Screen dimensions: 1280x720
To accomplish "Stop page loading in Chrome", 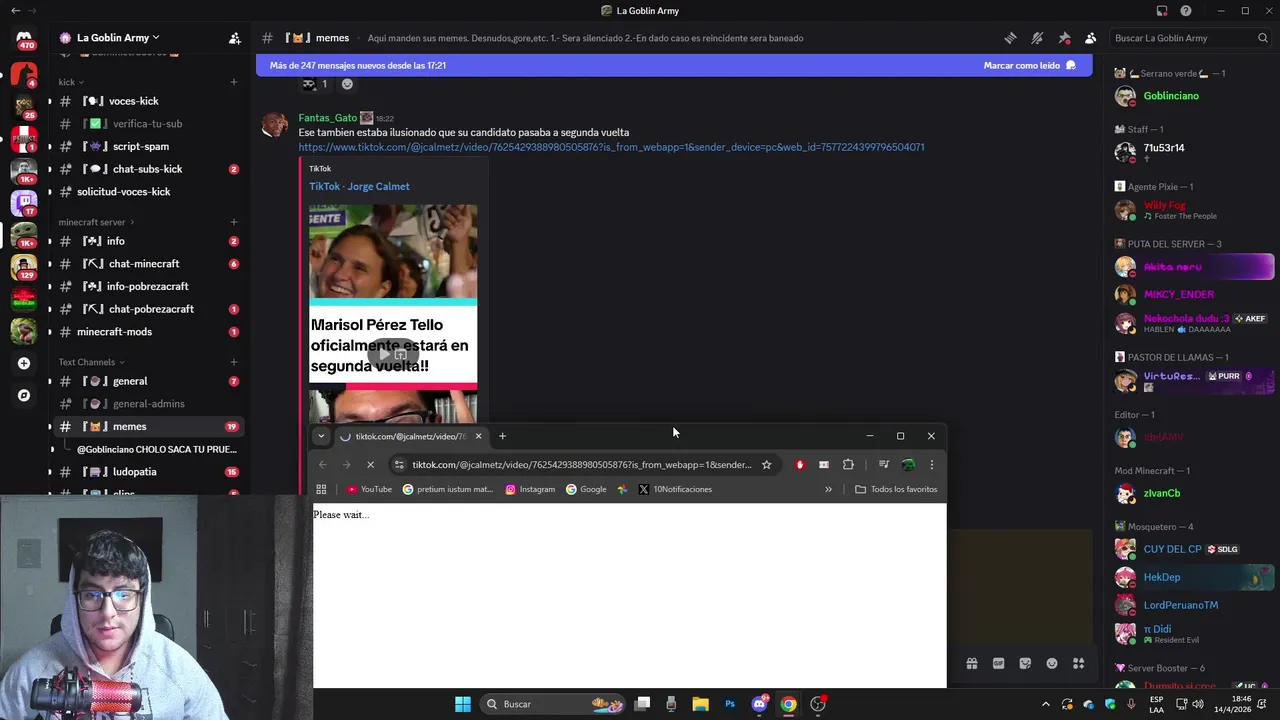I will [x=370, y=464].
